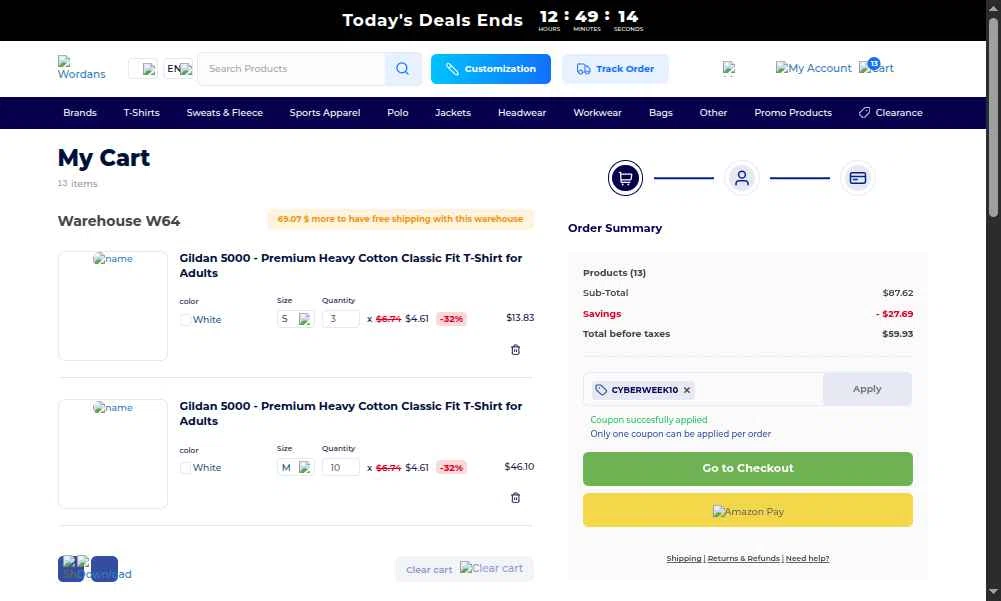1001x601 pixels.
Task: Click the Search Products field
Action: [292, 69]
